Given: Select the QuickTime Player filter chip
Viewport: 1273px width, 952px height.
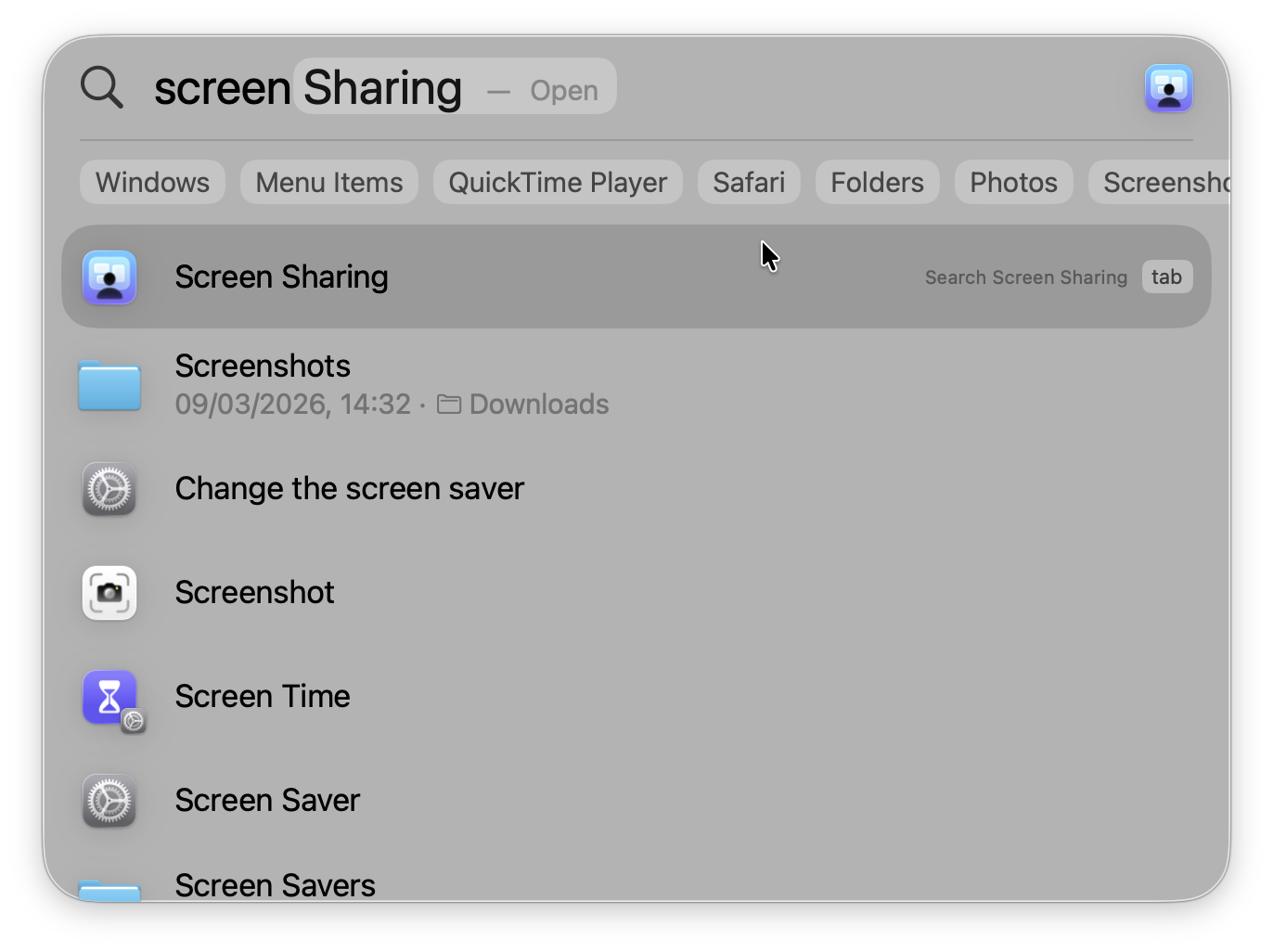Looking at the screenshot, I should point(558,182).
